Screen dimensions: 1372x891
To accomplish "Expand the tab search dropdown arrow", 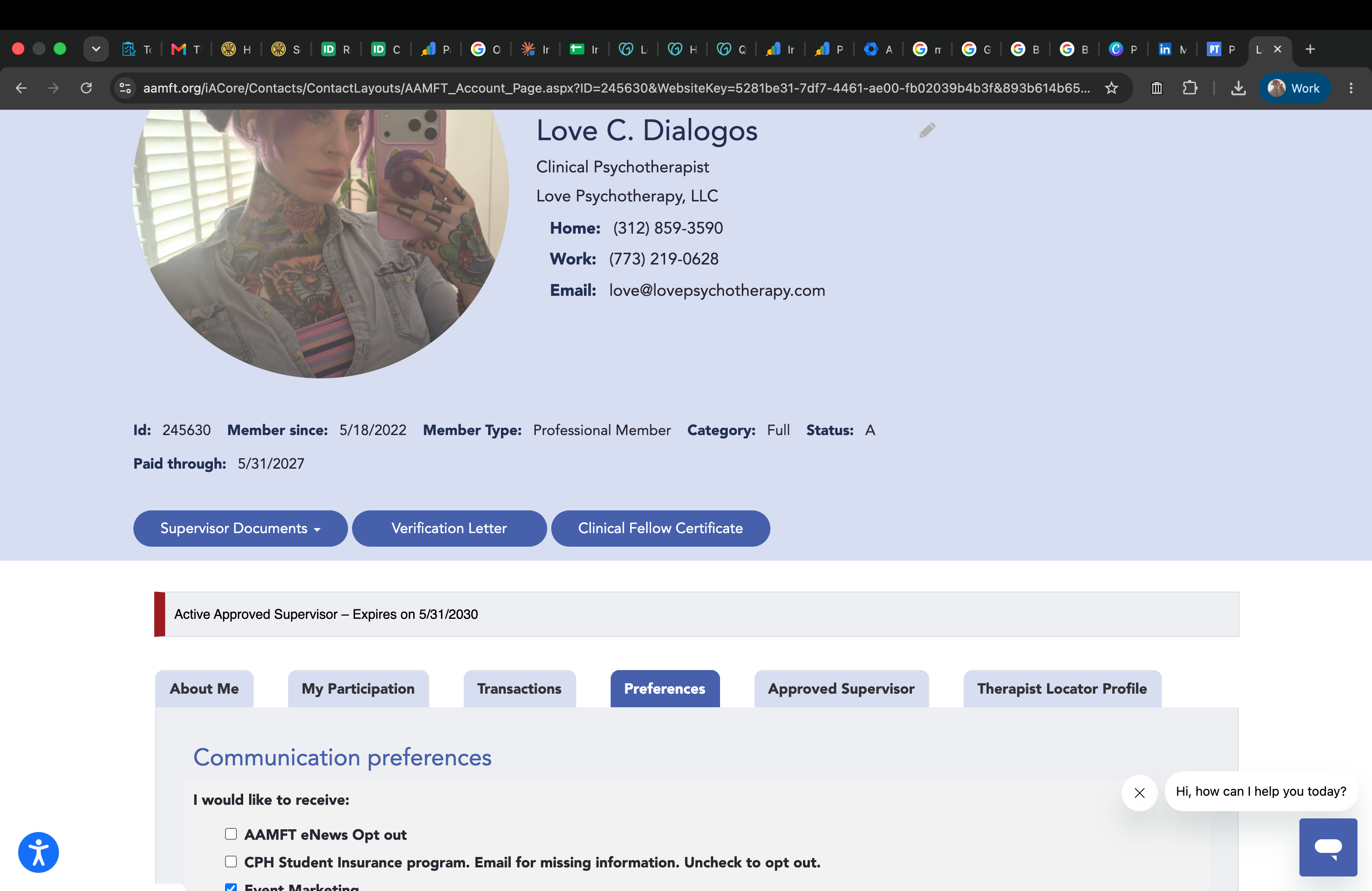I will click(x=96, y=49).
